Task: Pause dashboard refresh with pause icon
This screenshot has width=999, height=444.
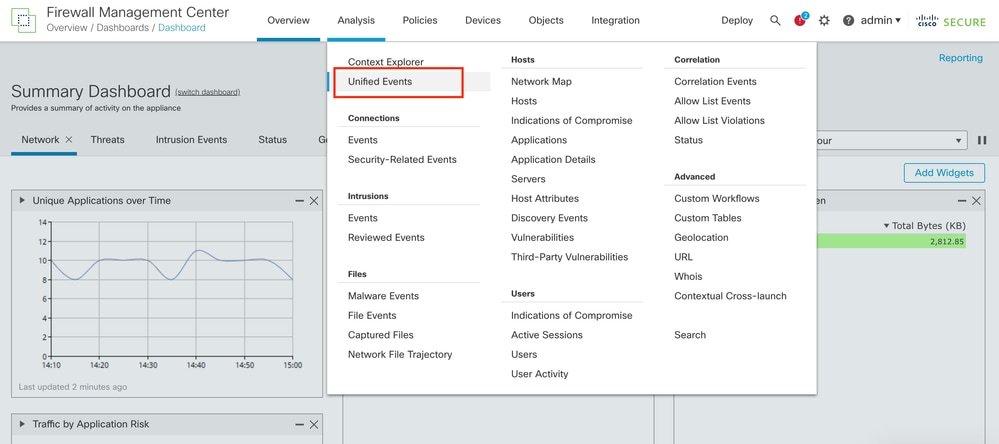Action: pos(982,140)
